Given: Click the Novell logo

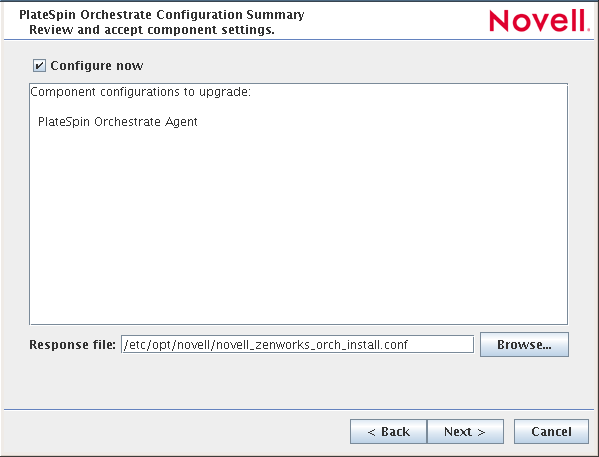Looking at the screenshot, I should click(x=539, y=21).
